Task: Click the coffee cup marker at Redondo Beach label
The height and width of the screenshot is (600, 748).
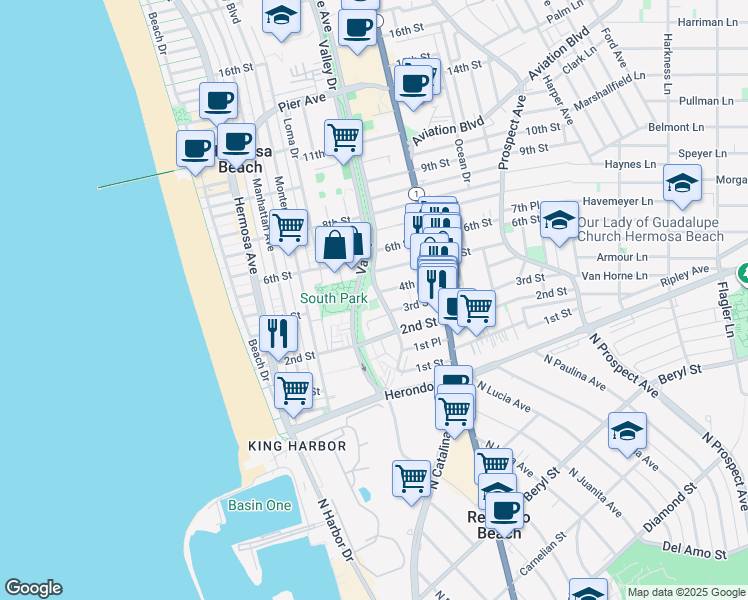Action: pyautogui.click(x=505, y=510)
